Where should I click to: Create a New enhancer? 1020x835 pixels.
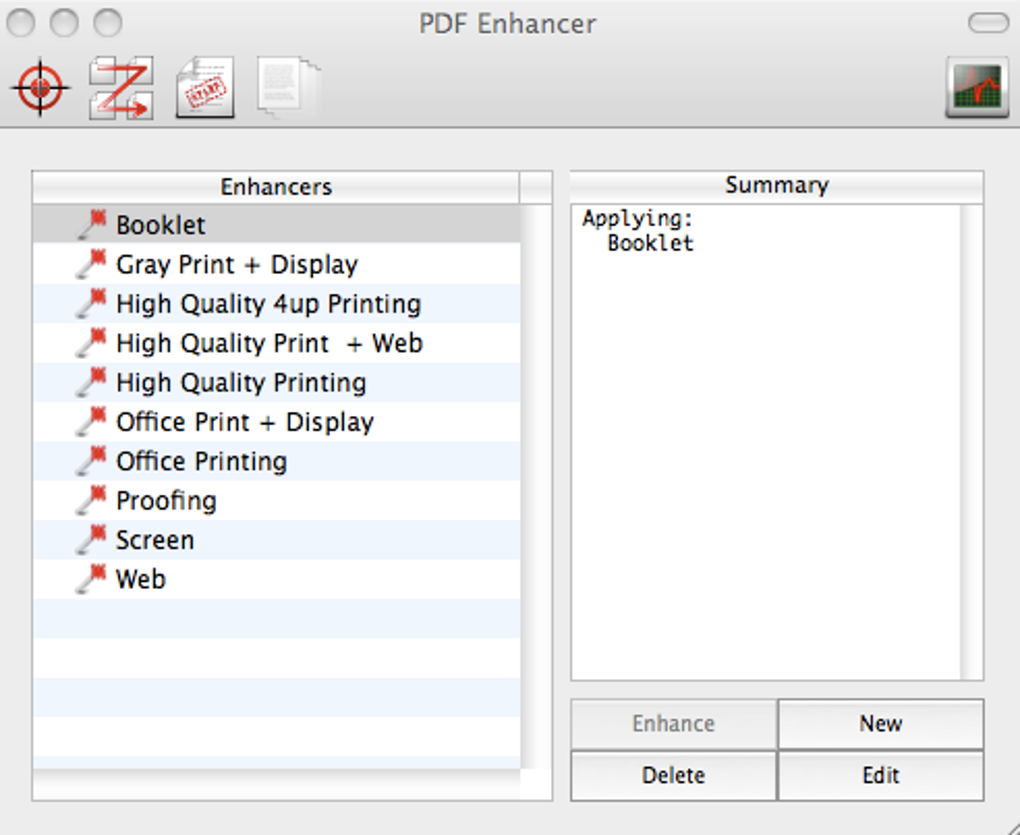(881, 724)
